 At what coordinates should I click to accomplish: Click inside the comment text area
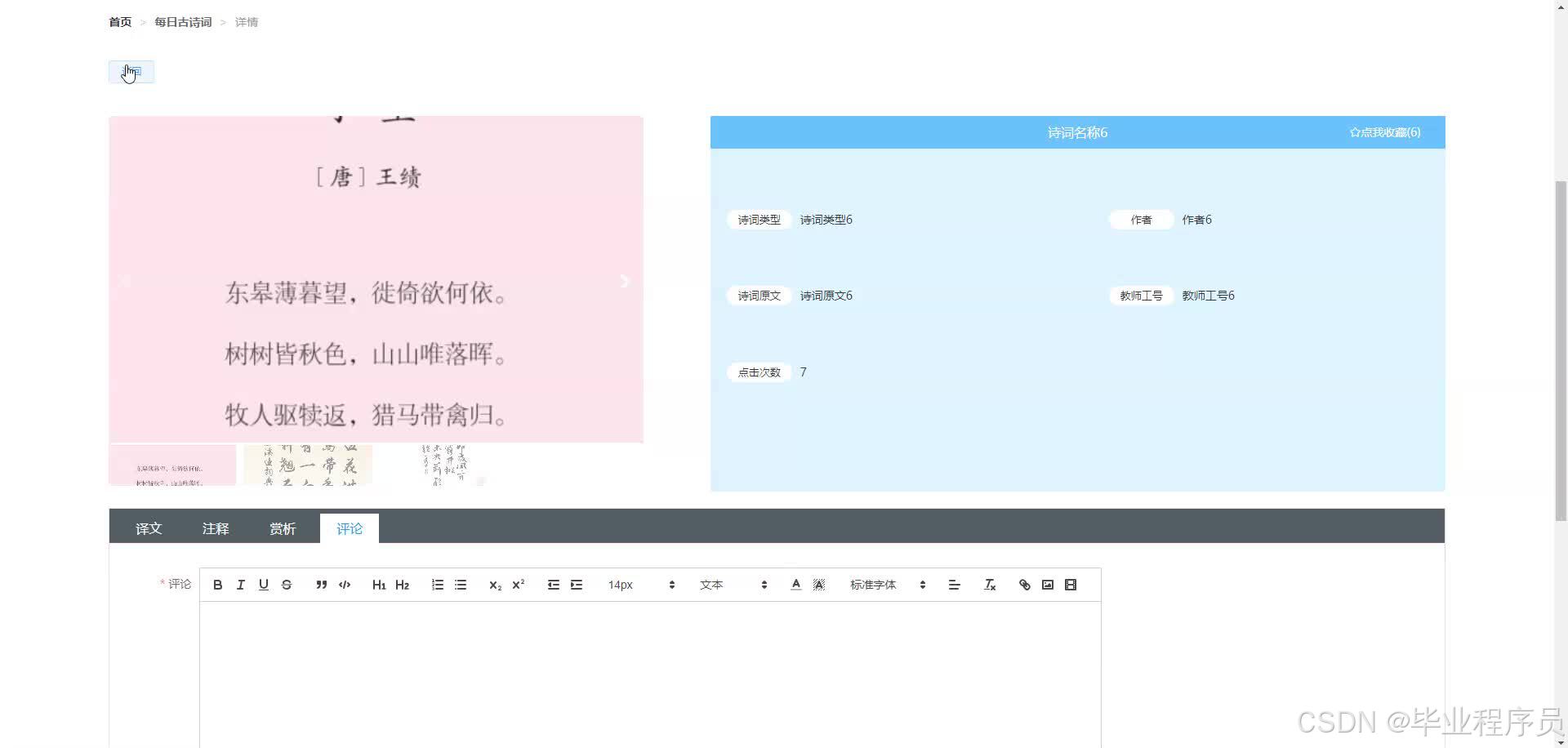click(650, 675)
